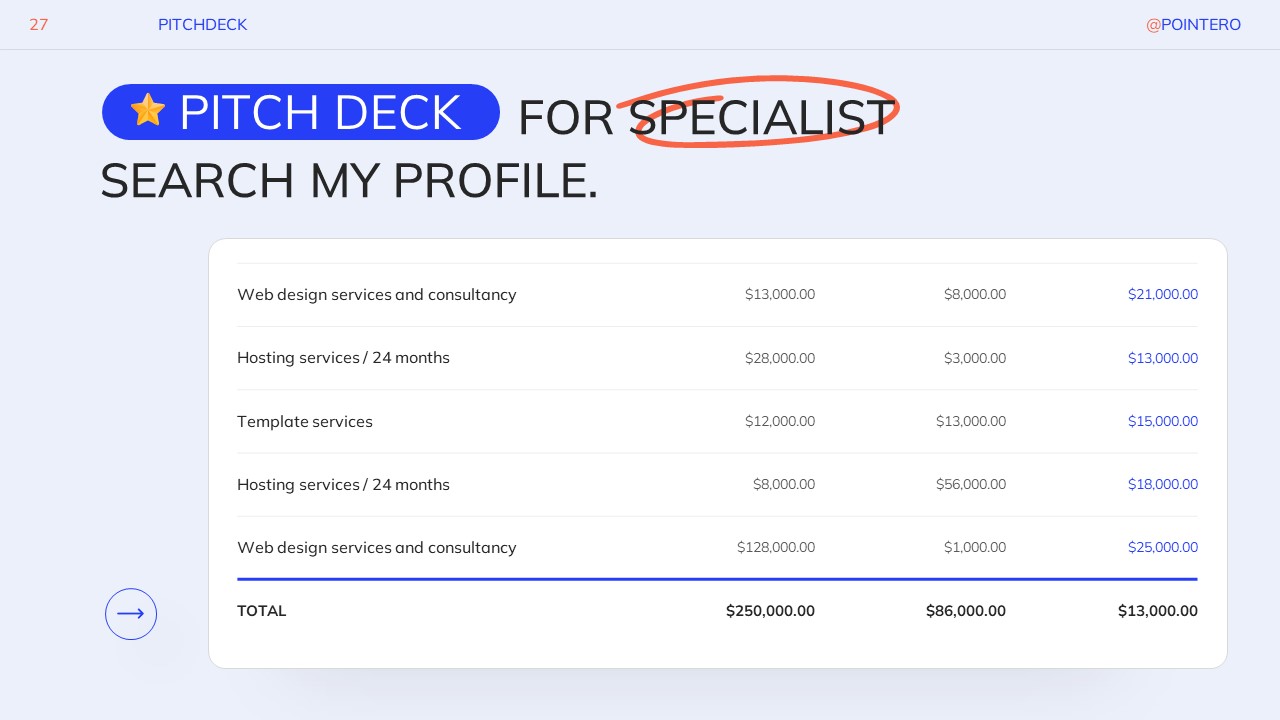Select the Template services row label
1280x720 pixels.
305,422
